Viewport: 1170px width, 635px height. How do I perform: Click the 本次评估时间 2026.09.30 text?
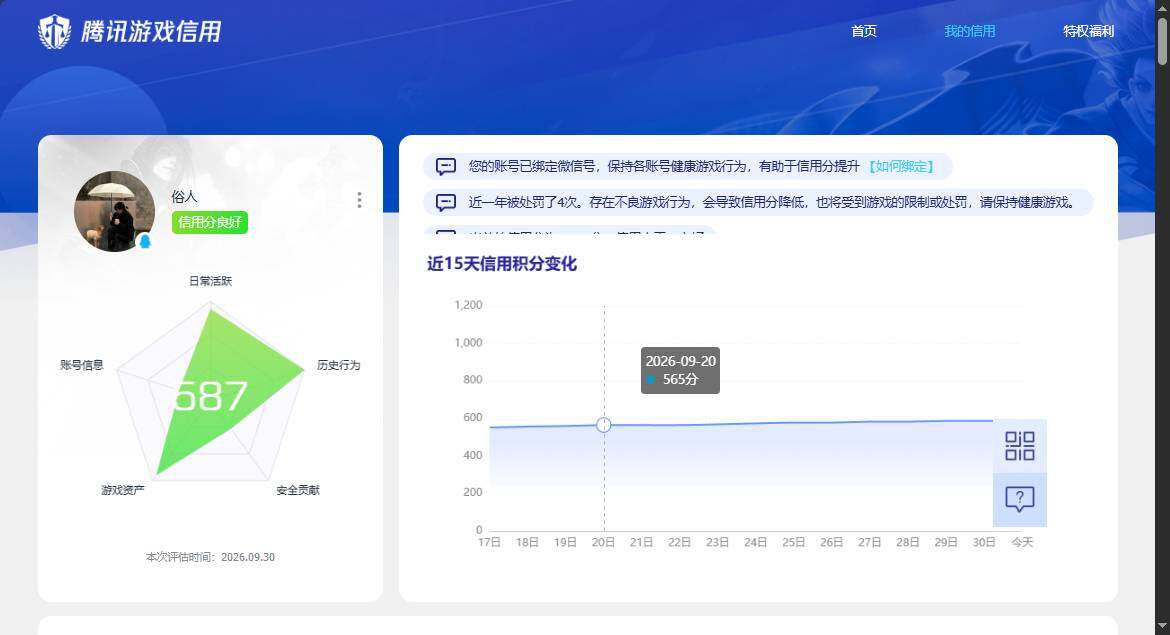click(210, 557)
